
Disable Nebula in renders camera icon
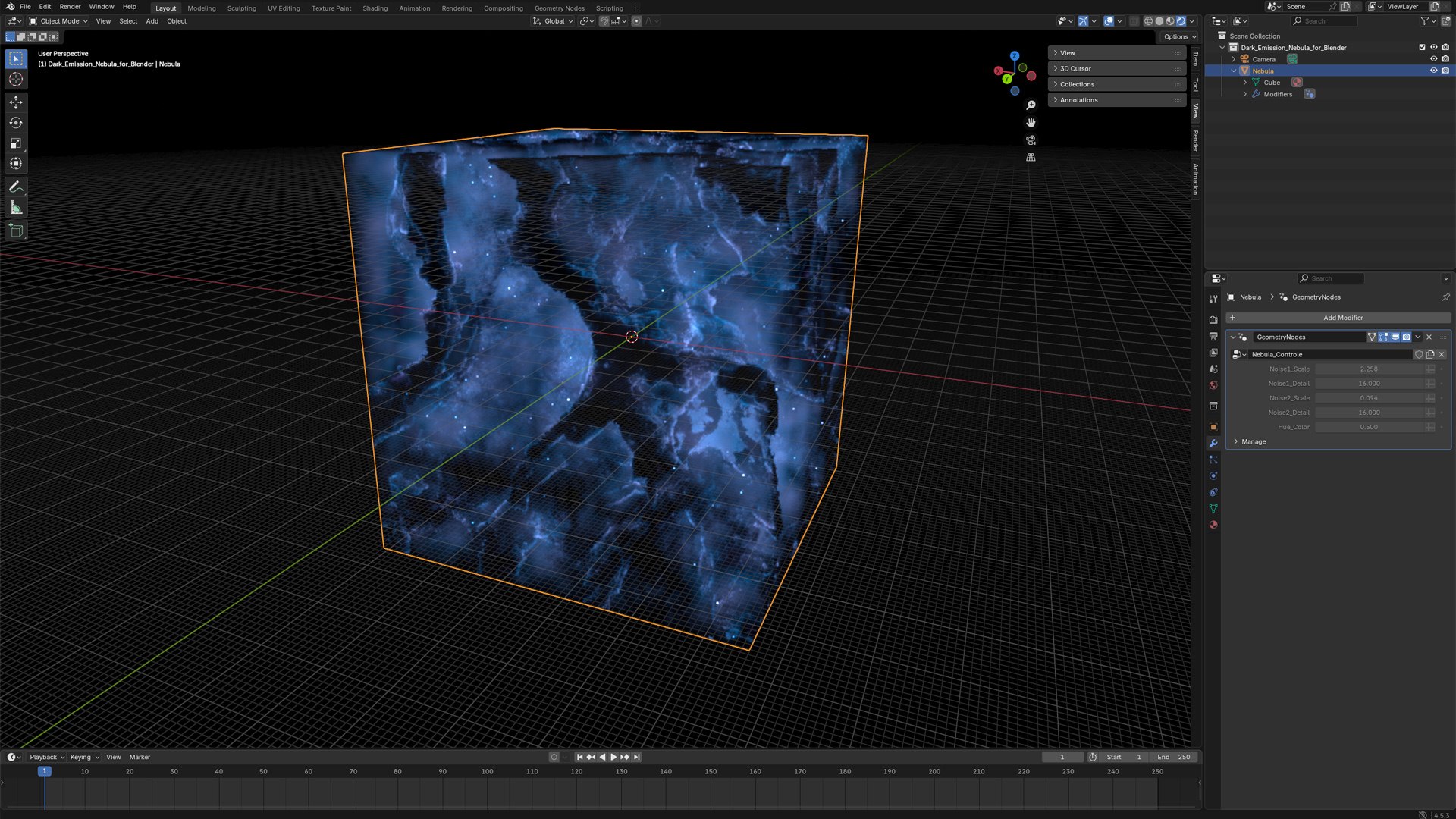(x=1445, y=71)
